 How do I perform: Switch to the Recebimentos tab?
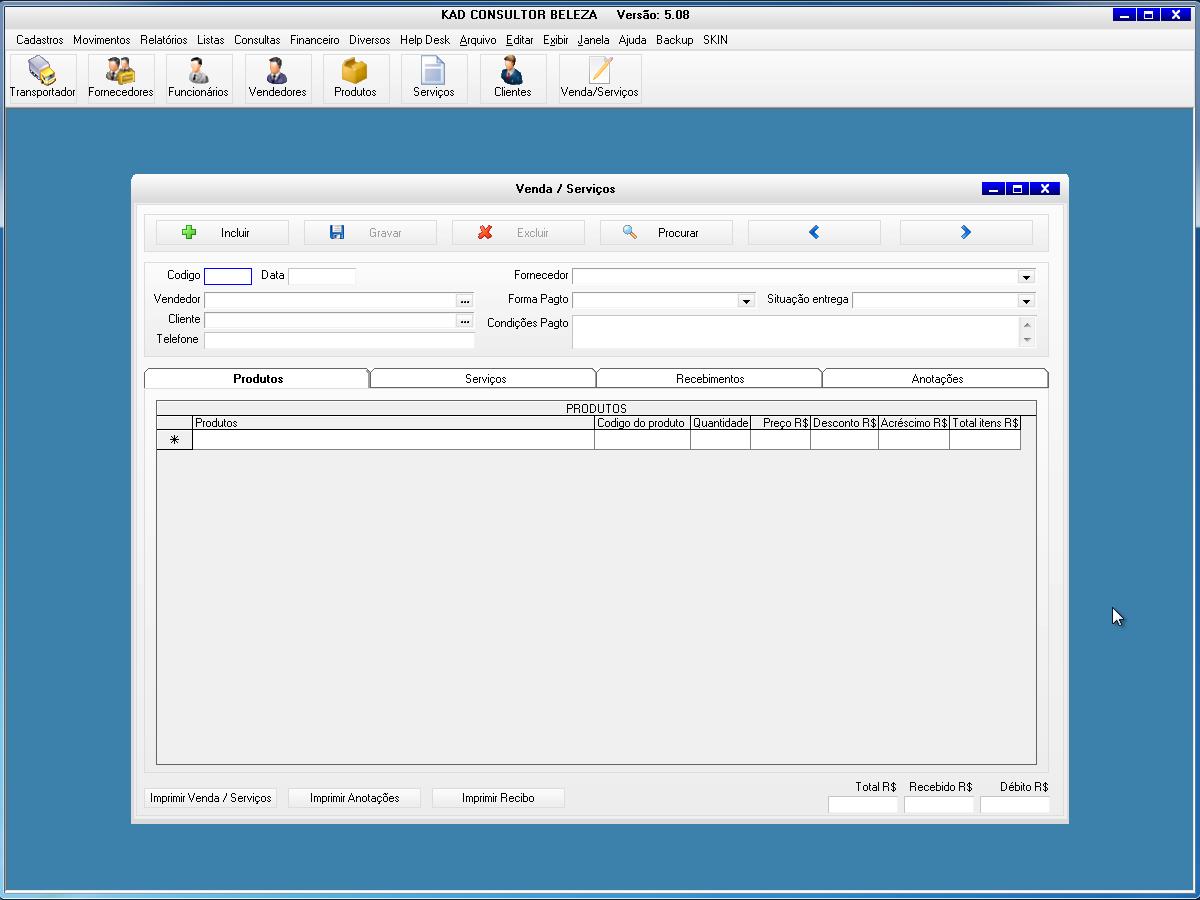(709, 379)
